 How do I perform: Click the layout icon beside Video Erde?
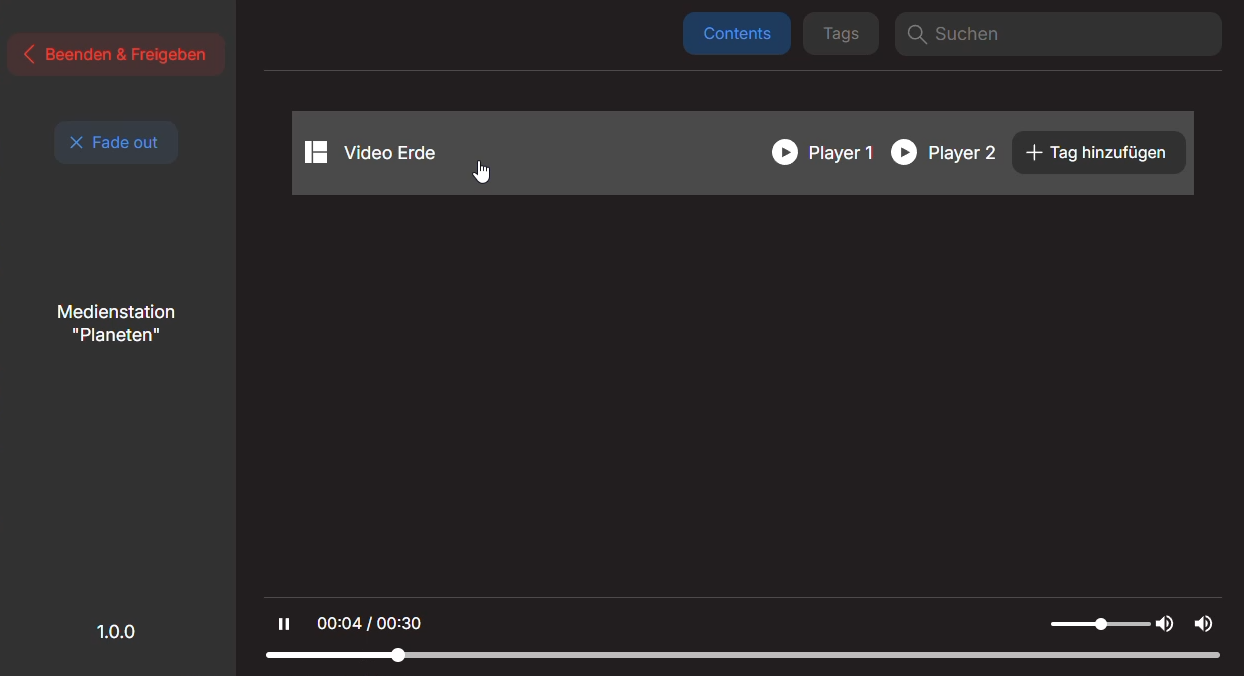316,152
